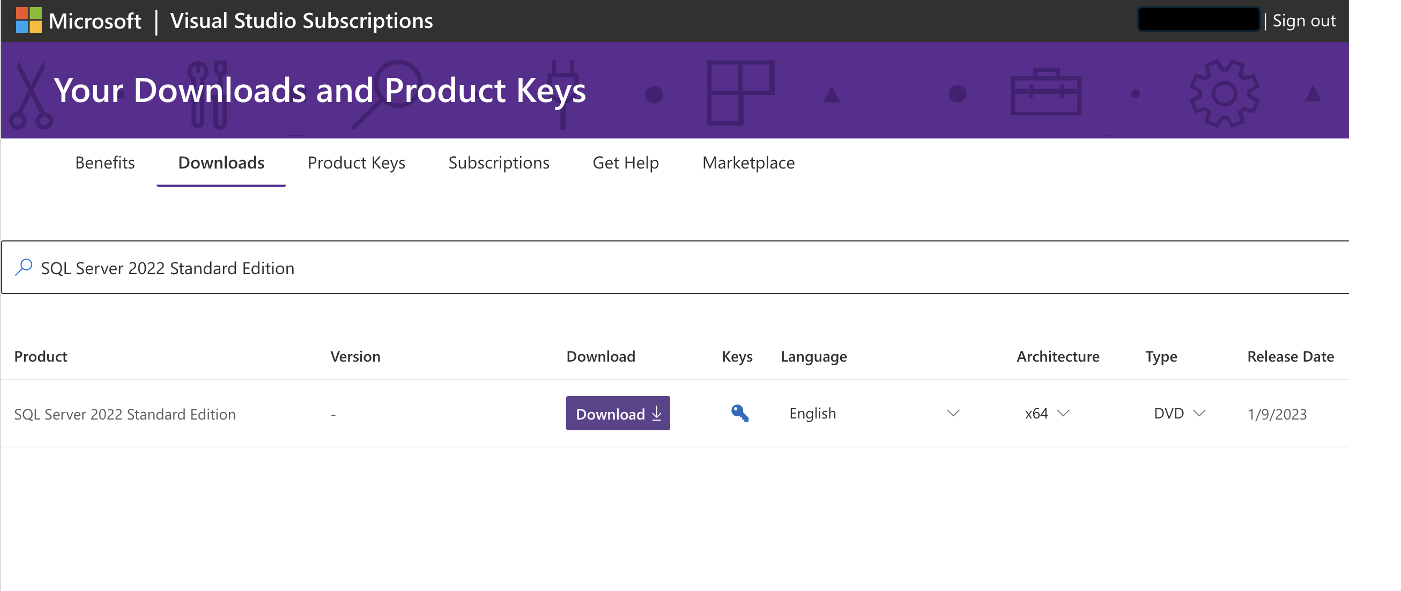Click the Release Date column header
1401x591 pixels.
(1290, 356)
